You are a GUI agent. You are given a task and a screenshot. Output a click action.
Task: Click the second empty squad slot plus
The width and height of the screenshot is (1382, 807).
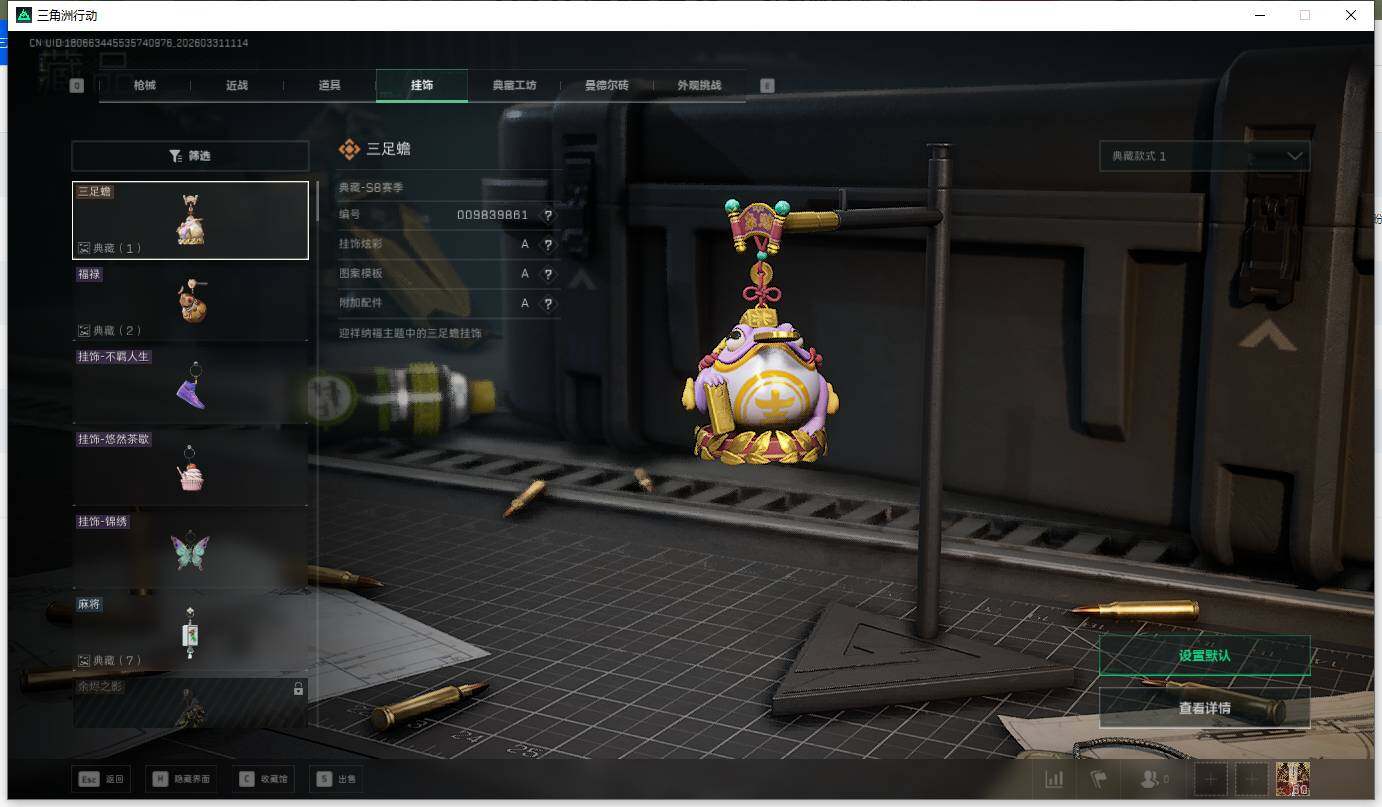tap(1251, 779)
